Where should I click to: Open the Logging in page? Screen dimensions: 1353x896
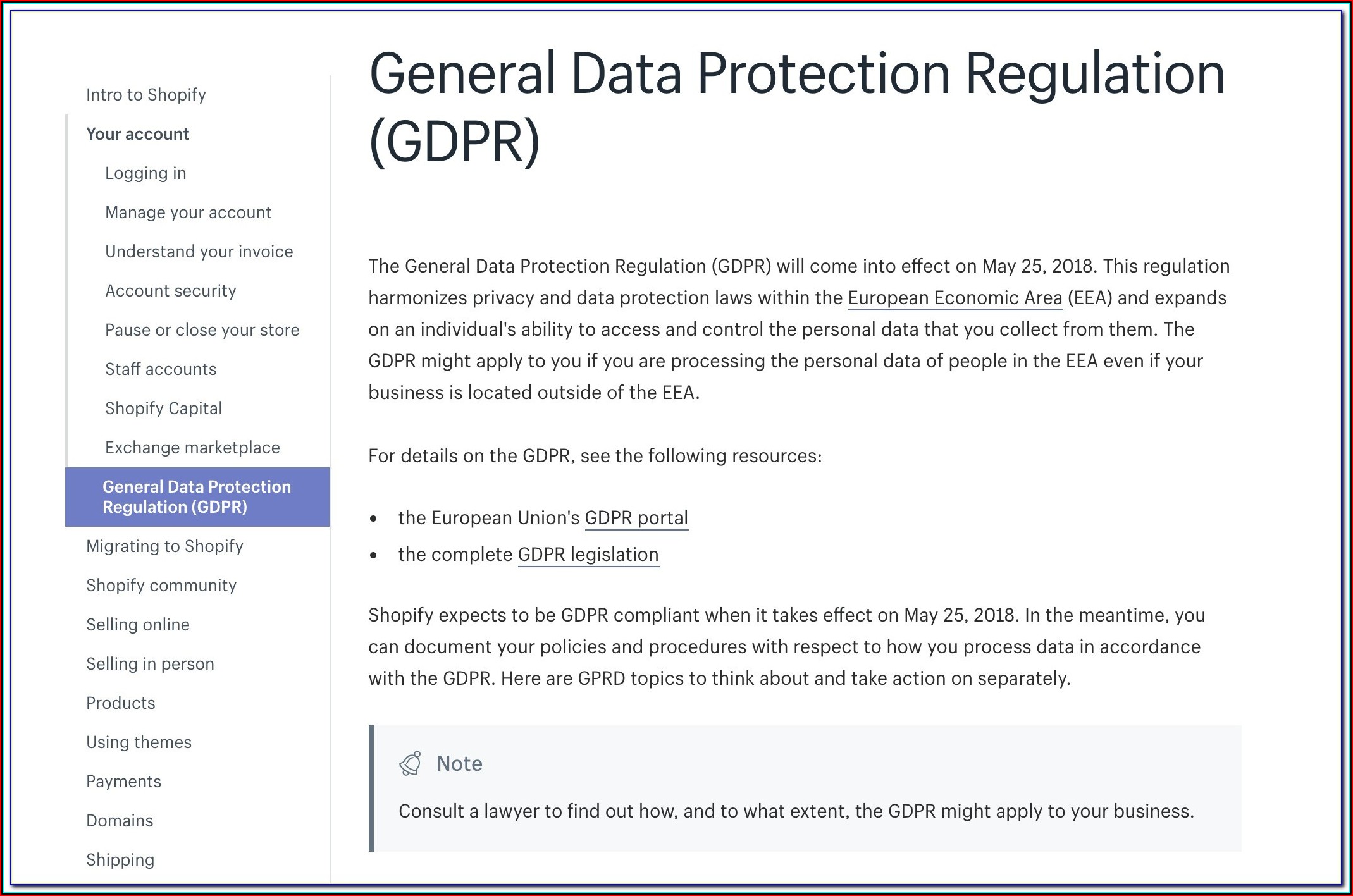[x=145, y=173]
